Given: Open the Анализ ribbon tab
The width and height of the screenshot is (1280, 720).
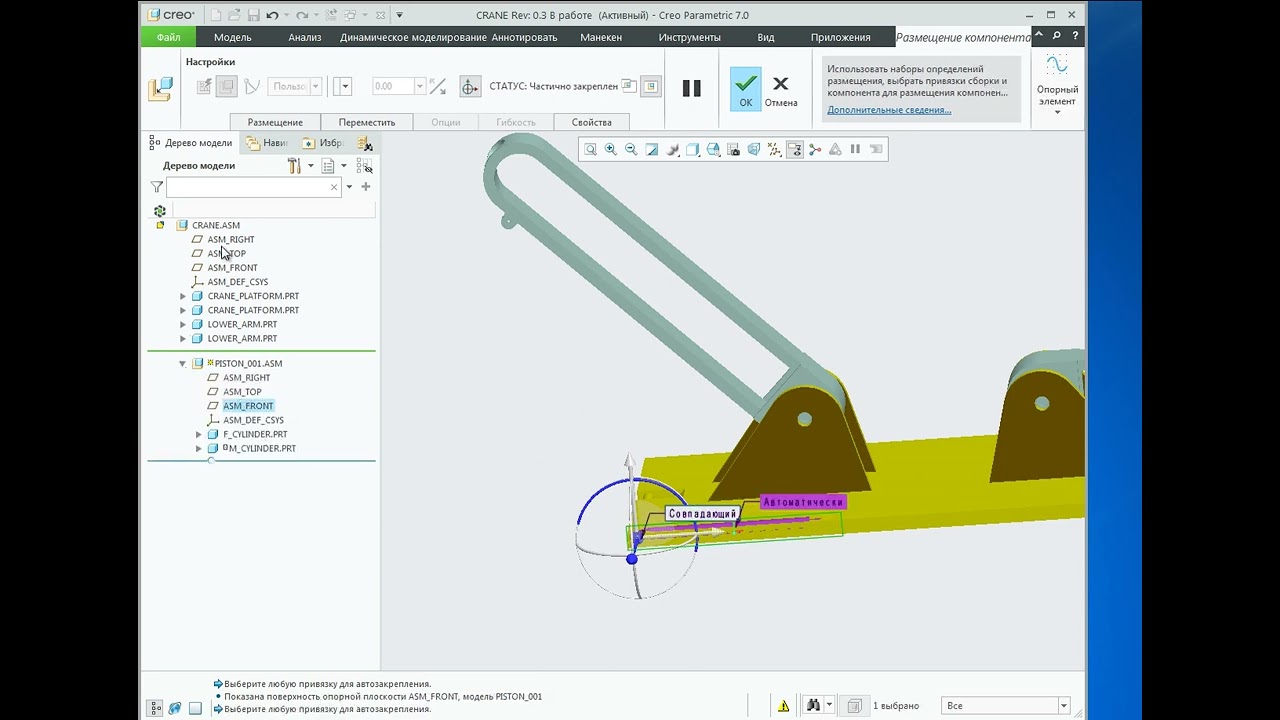Looking at the screenshot, I should pyautogui.click(x=305, y=37).
